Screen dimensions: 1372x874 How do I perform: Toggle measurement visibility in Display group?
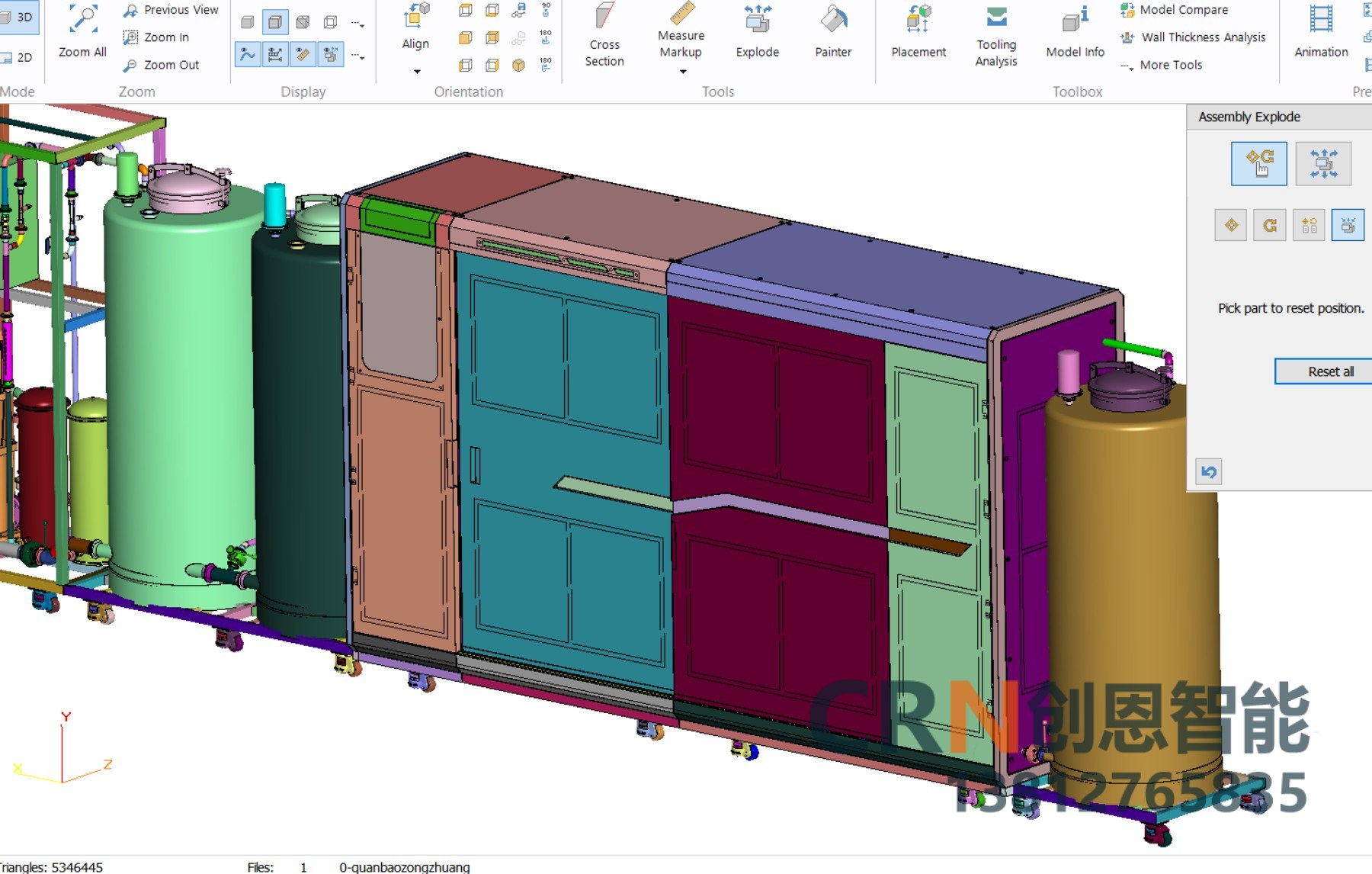coord(303,54)
